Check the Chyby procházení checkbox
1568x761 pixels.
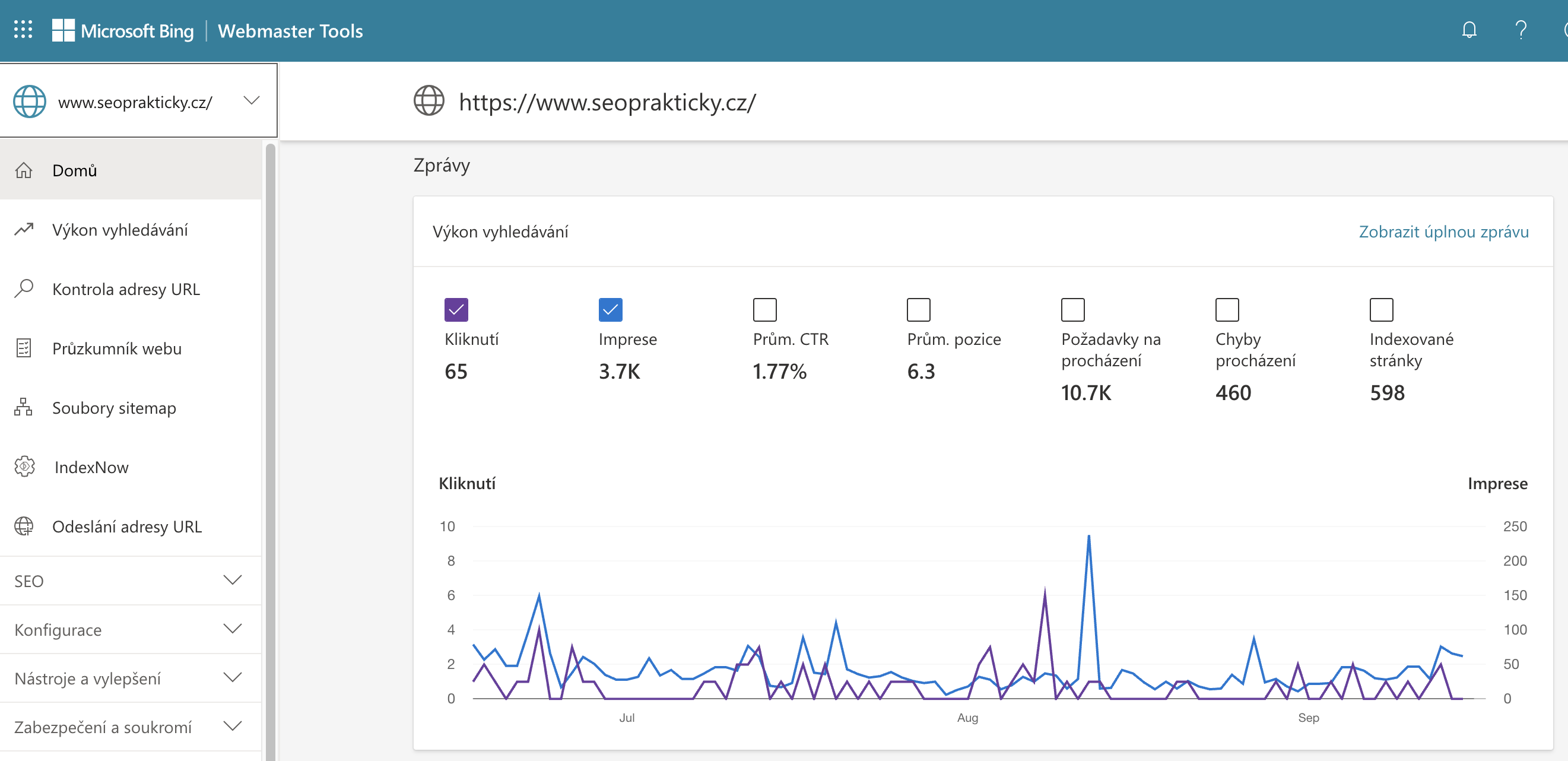[x=1227, y=310]
